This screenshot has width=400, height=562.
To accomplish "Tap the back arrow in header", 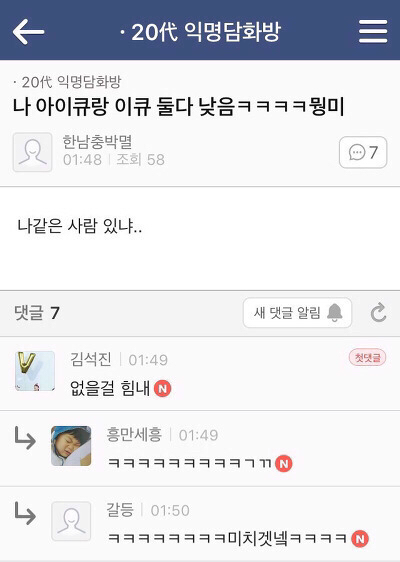I will [28, 32].
